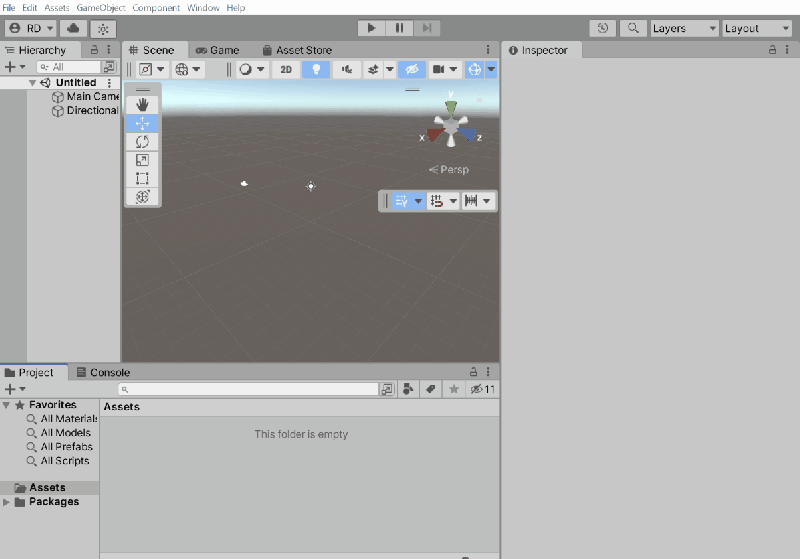This screenshot has width=800, height=559.
Task: Open the Layers dropdown
Action: tap(685, 29)
